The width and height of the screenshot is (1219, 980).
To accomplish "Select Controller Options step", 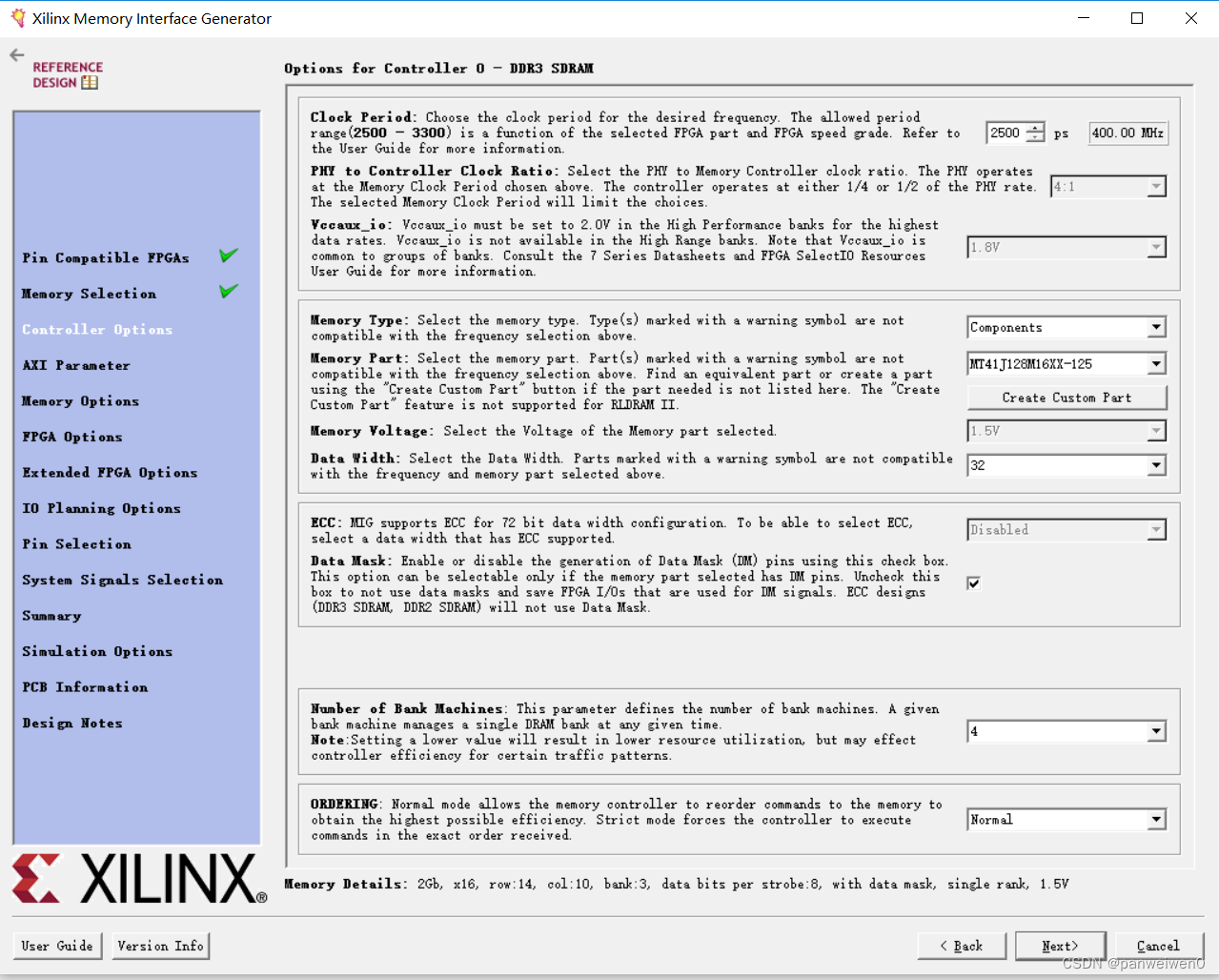I will coord(97,330).
